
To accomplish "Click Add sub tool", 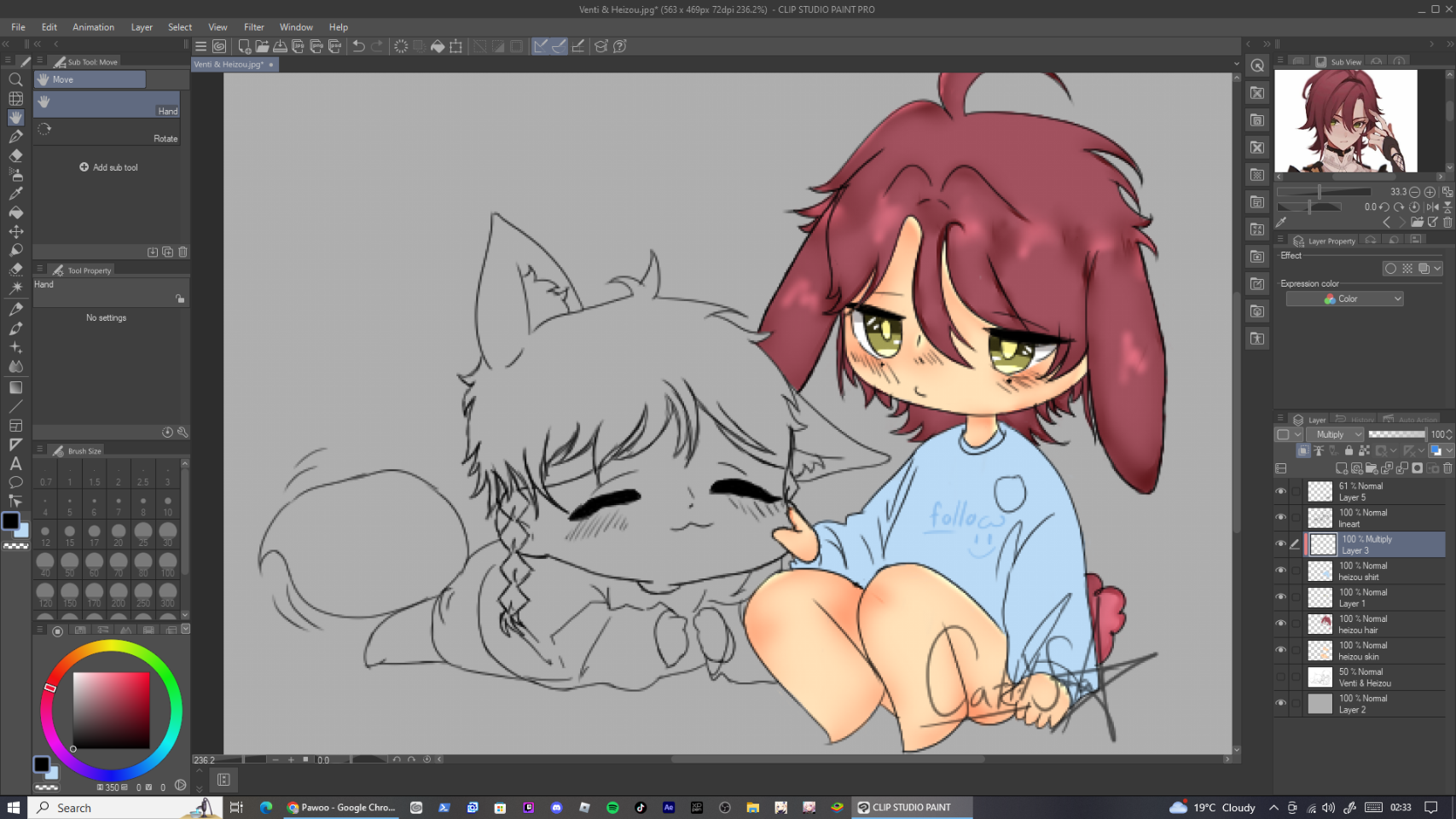I will tap(108, 167).
